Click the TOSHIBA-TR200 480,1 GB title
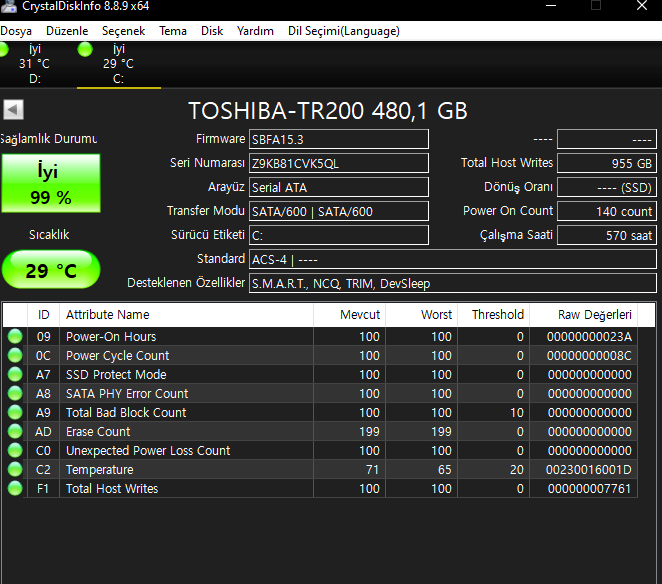 [x=328, y=111]
